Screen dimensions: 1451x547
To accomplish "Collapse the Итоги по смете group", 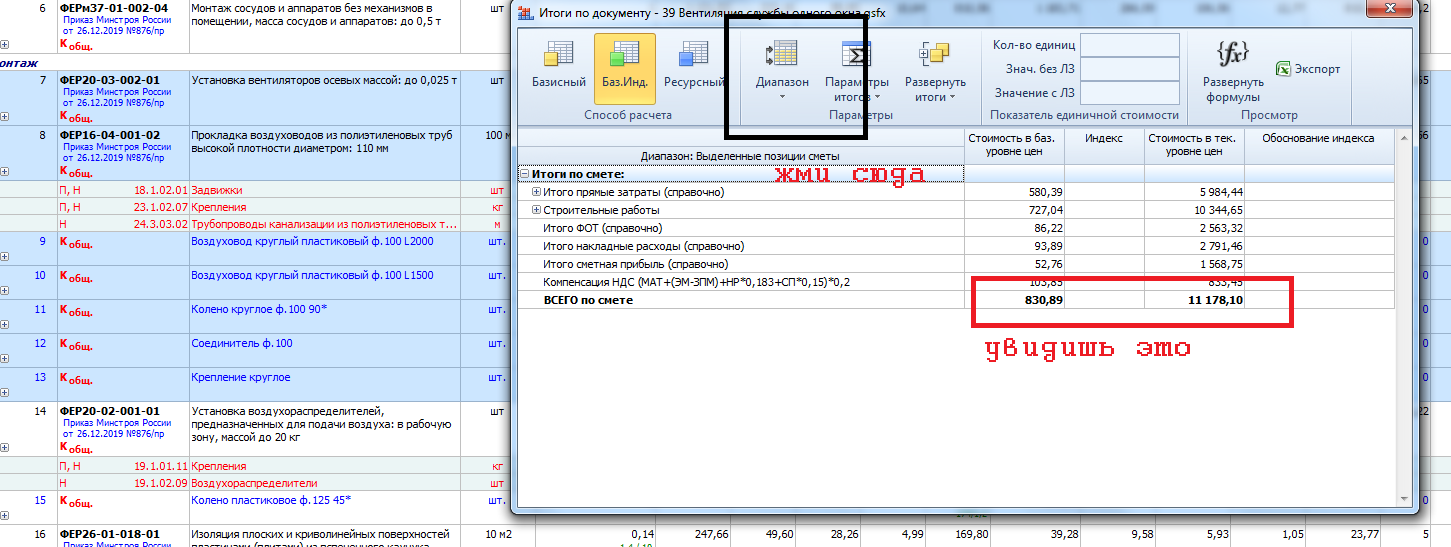I will click(x=524, y=174).
